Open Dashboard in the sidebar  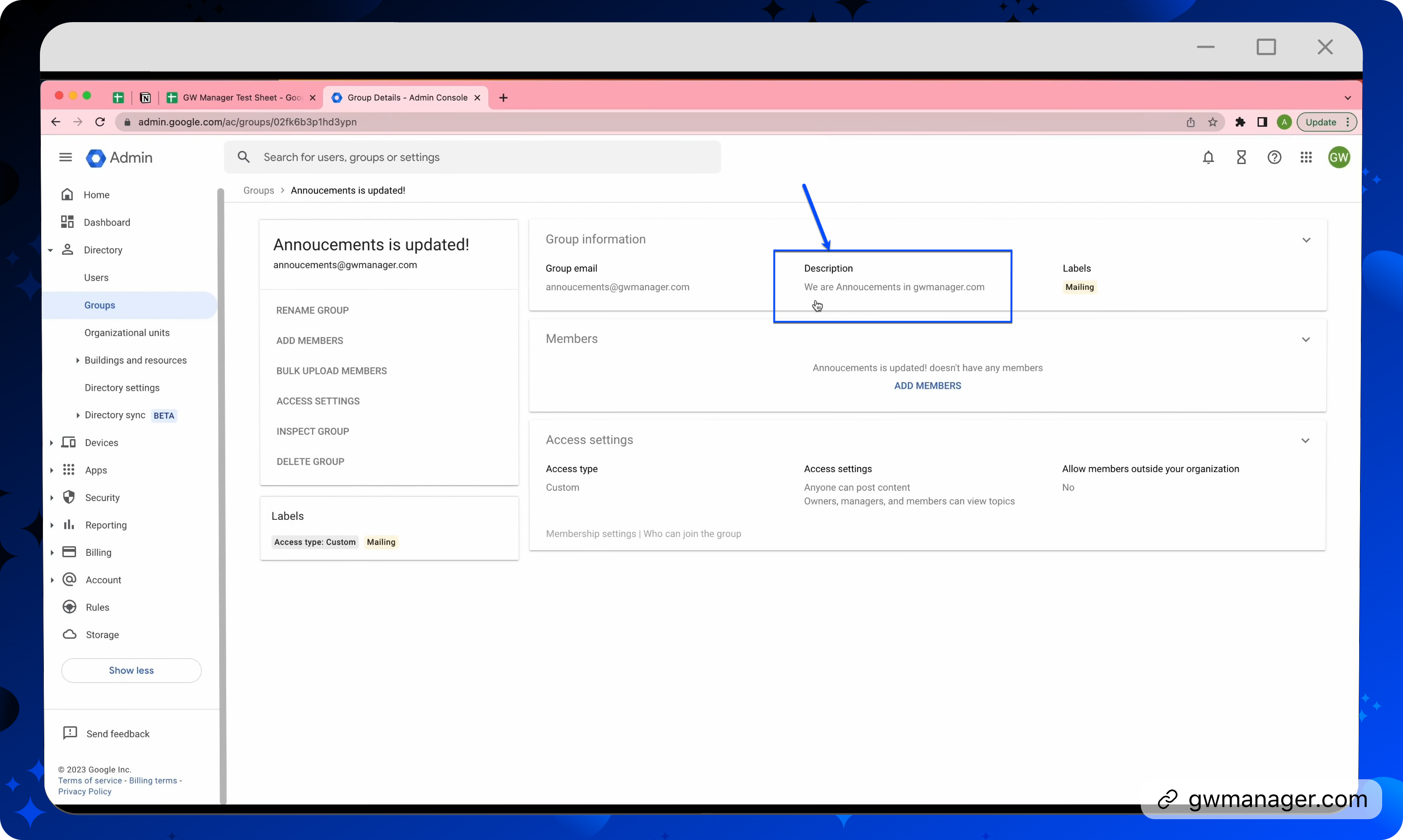pos(106,223)
